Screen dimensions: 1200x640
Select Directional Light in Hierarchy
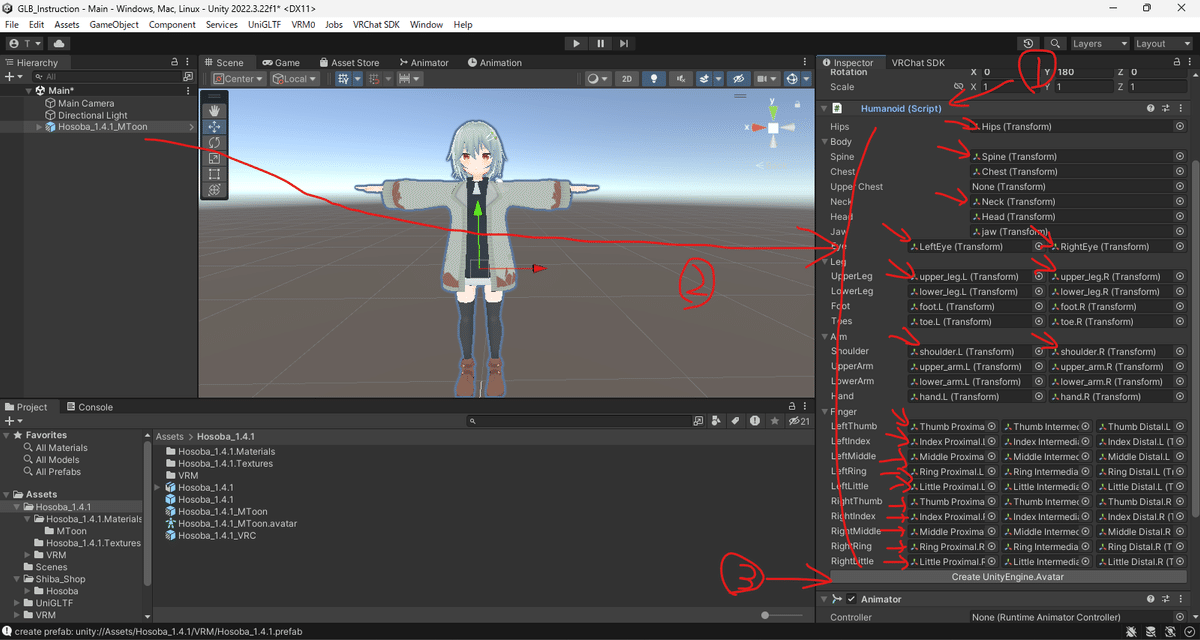click(x=93, y=115)
